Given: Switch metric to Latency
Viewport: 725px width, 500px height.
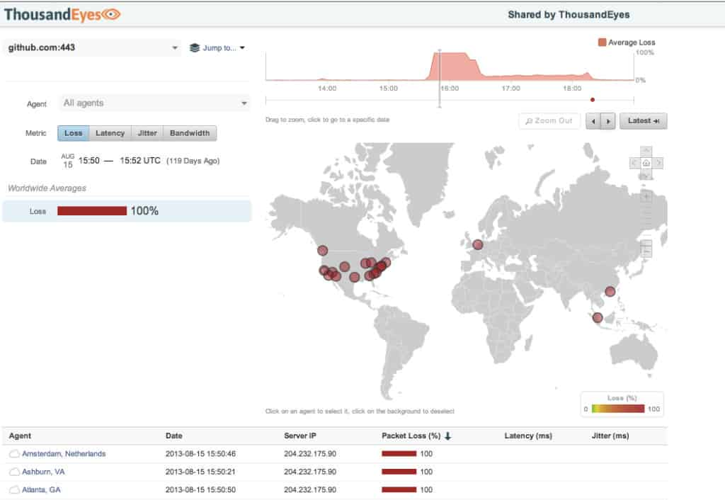Looking at the screenshot, I should click(110, 133).
